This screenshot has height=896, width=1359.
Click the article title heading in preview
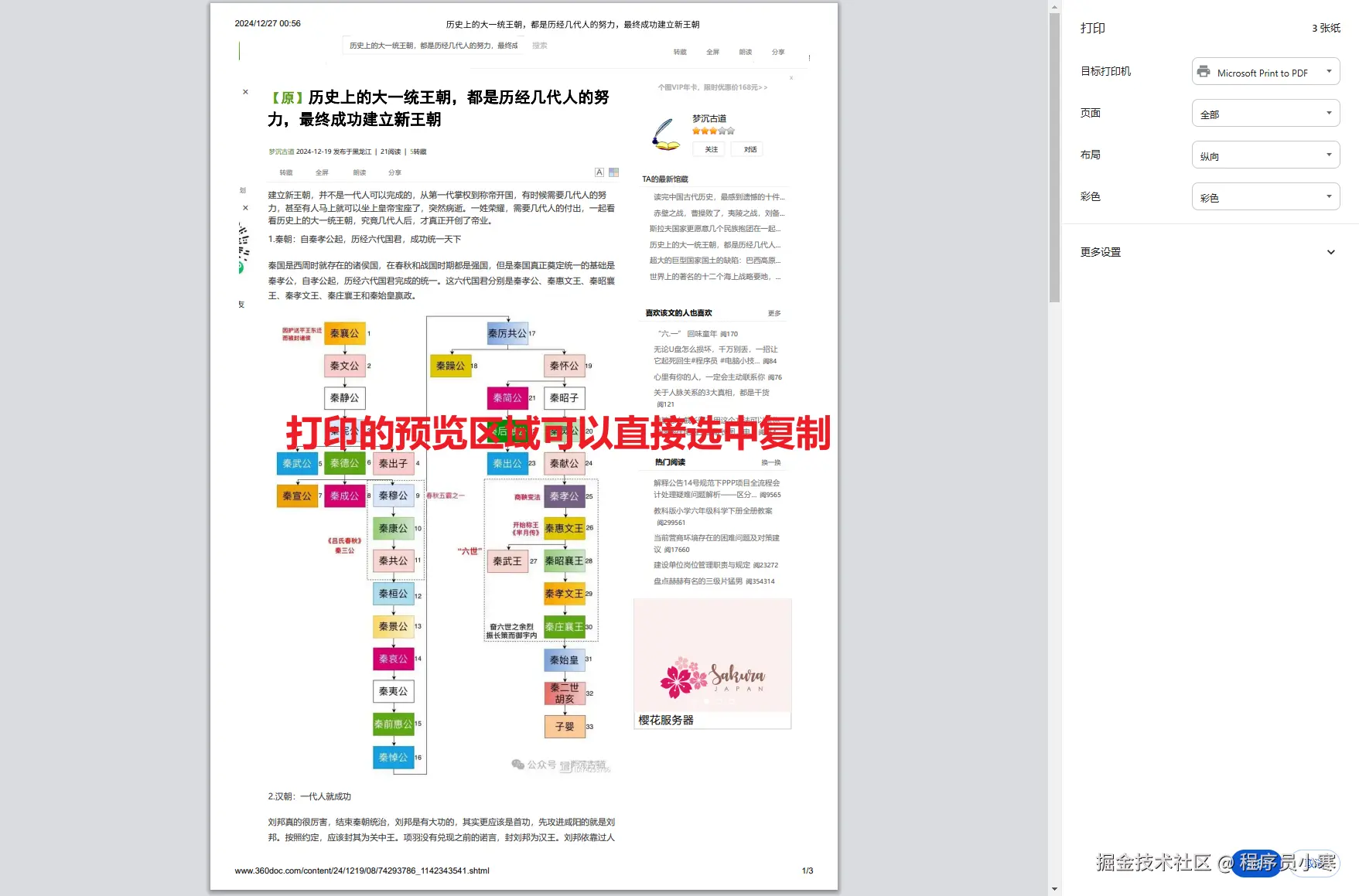point(439,108)
